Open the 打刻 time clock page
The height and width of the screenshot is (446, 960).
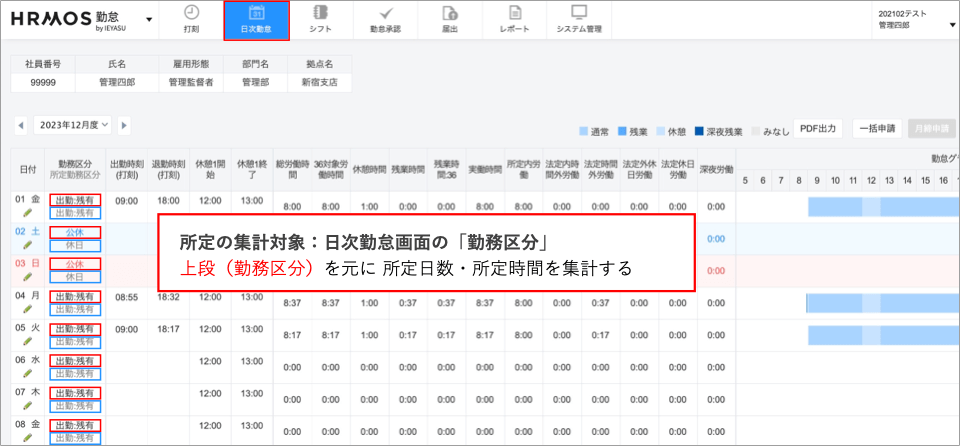(x=191, y=19)
